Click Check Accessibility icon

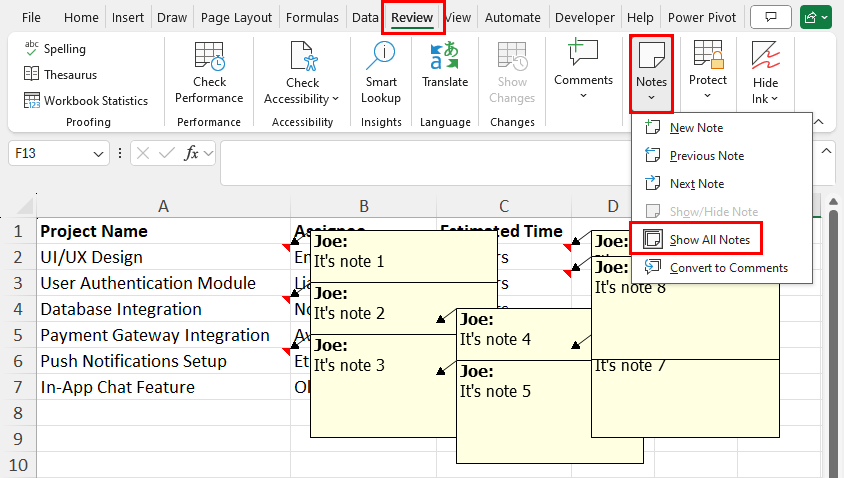pos(303,57)
